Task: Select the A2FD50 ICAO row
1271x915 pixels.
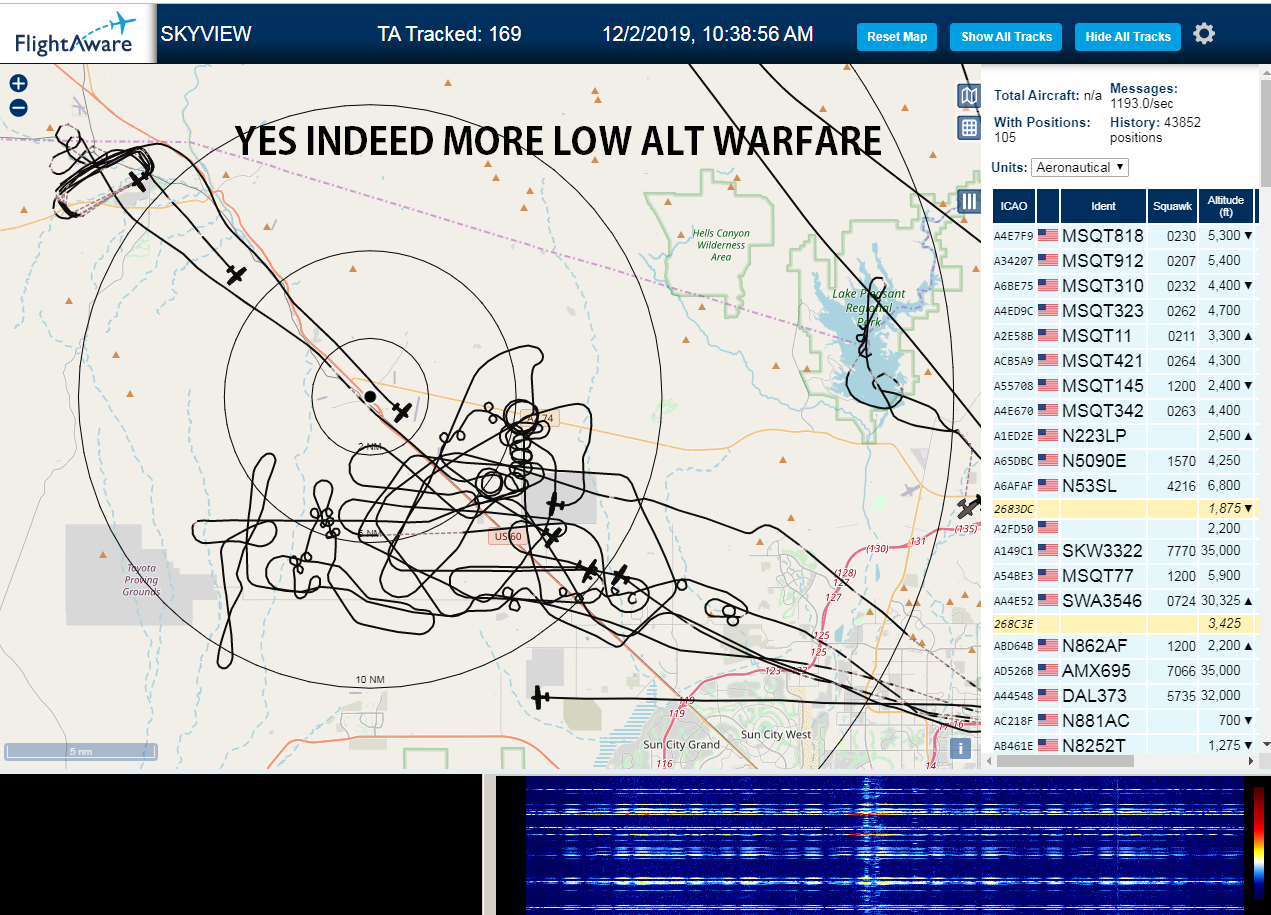Action: pyautogui.click(x=1124, y=529)
